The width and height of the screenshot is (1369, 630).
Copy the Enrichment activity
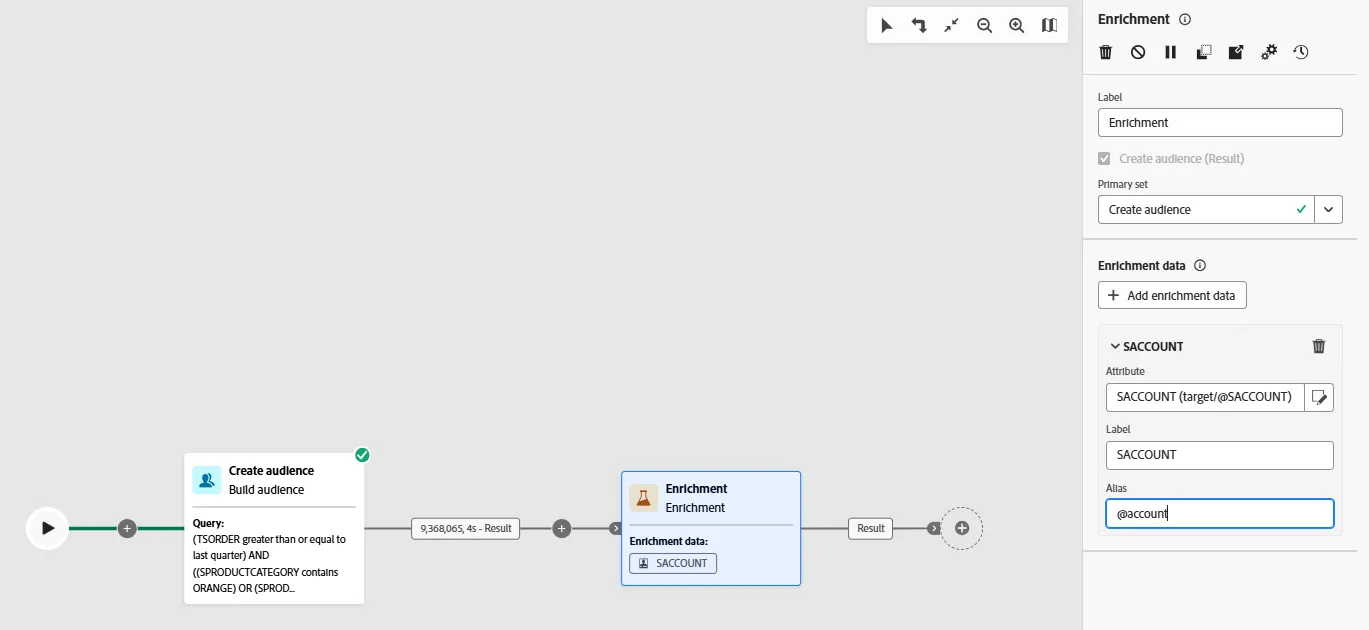point(1204,52)
